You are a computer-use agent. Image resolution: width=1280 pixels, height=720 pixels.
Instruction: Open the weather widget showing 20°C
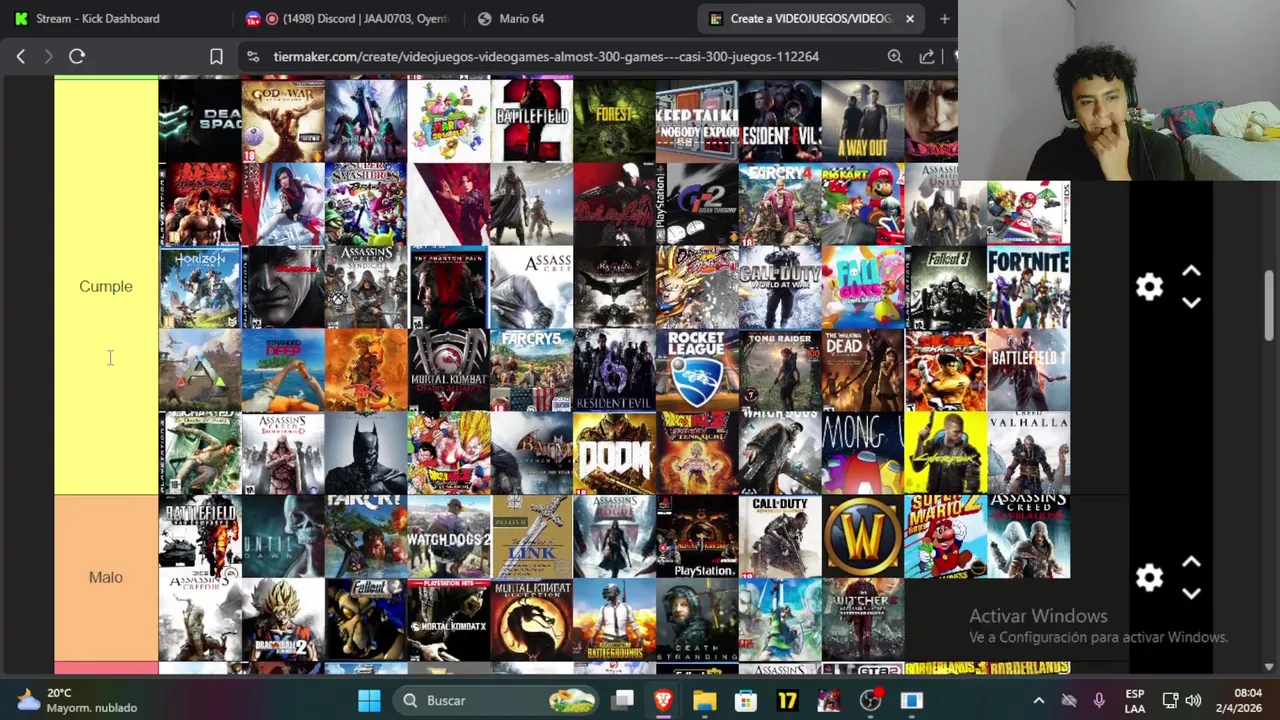(75, 701)
